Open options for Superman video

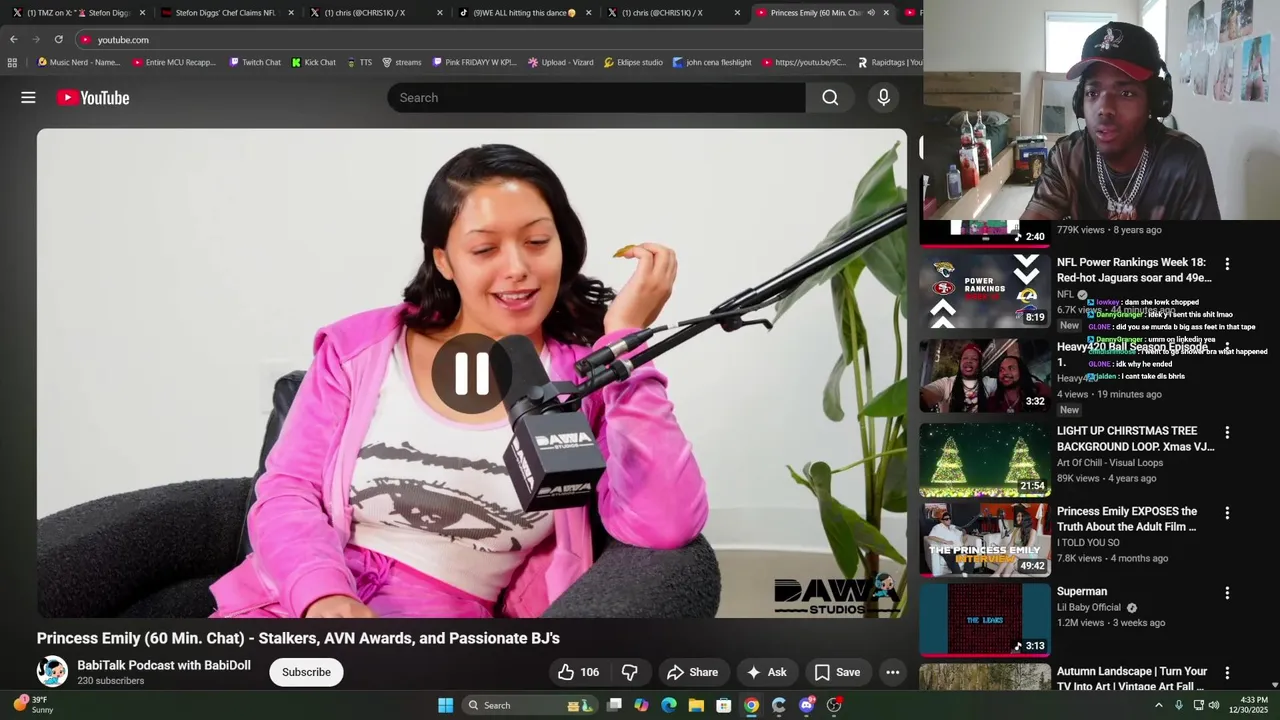coord(1227,593)
